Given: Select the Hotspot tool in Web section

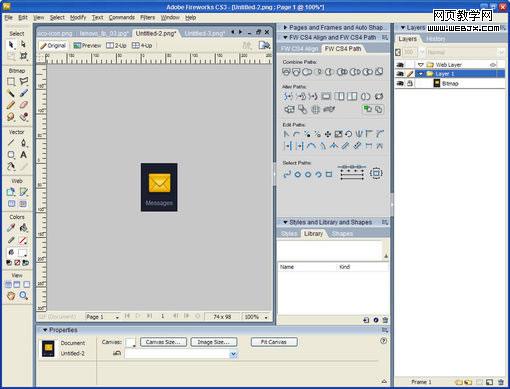Looking at the screenshot, I should click(11, 192).
